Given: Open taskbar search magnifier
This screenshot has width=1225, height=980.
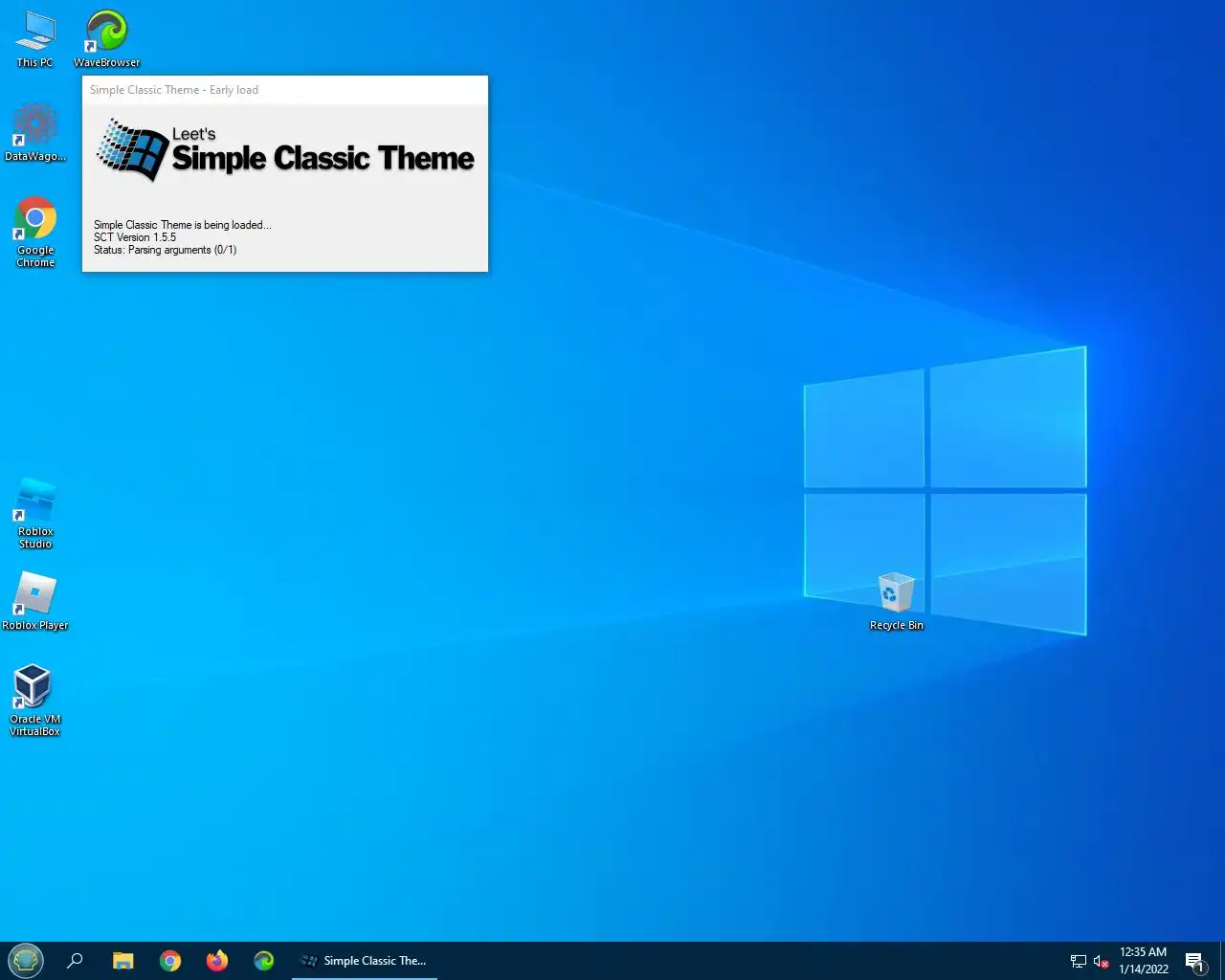Looking at the screenshot, I should 75,961.
